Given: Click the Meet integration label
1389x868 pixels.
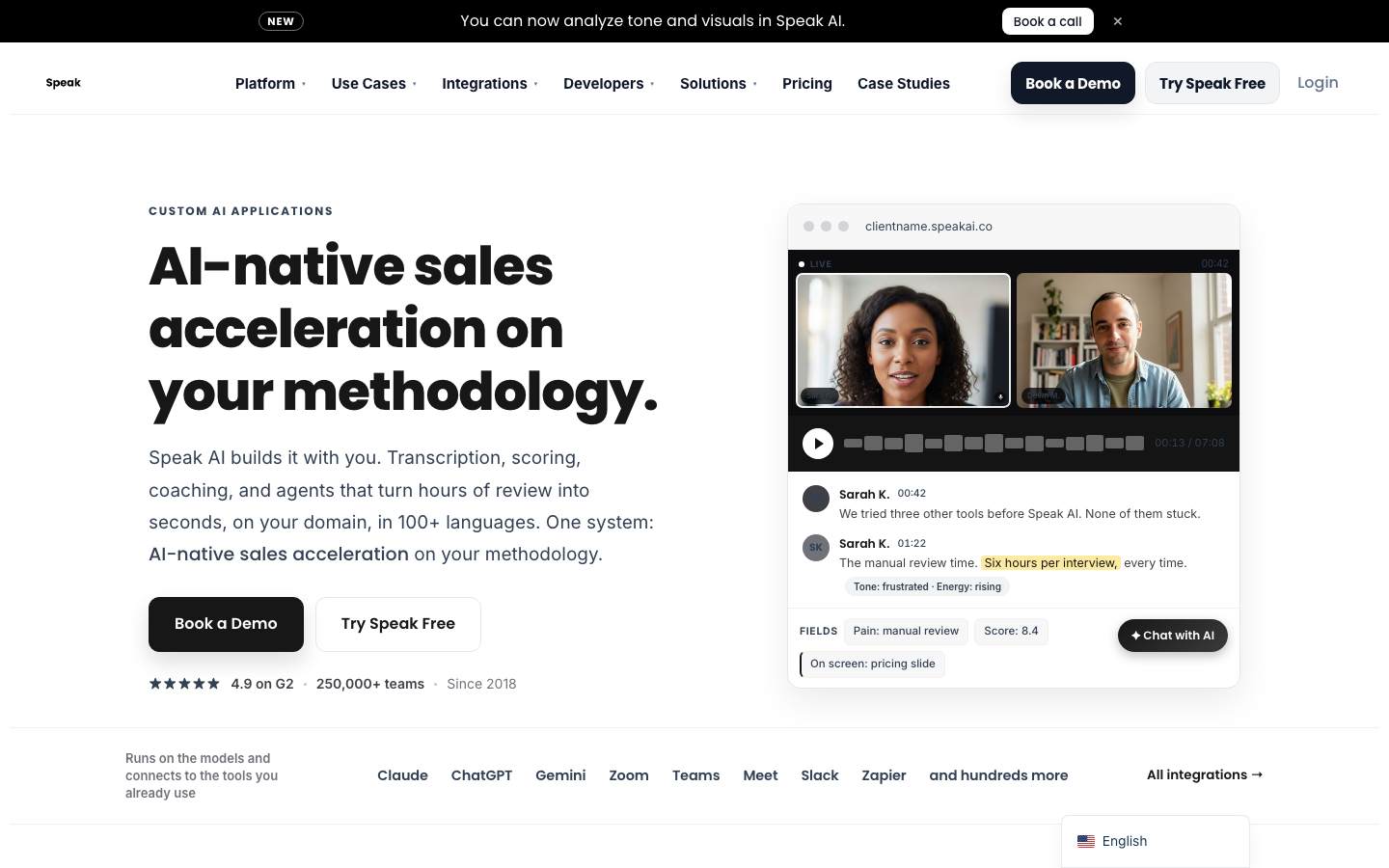Looking at the screenshot, I should [x=760, y=775].
